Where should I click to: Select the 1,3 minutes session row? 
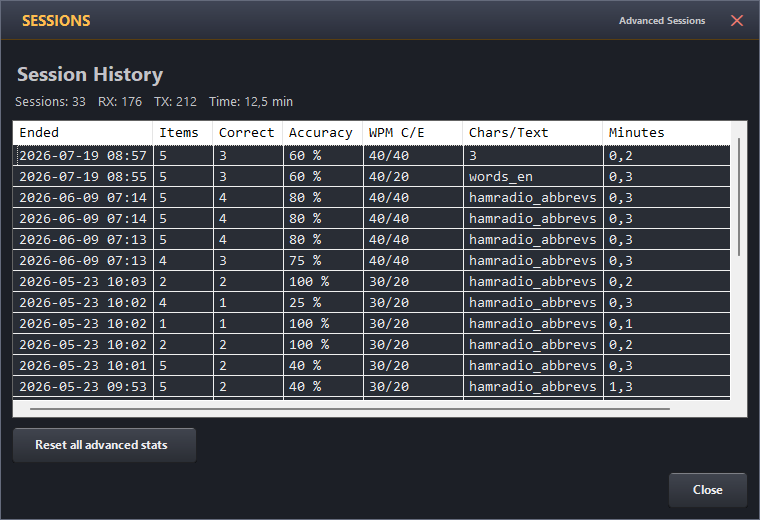click(372, 386)
